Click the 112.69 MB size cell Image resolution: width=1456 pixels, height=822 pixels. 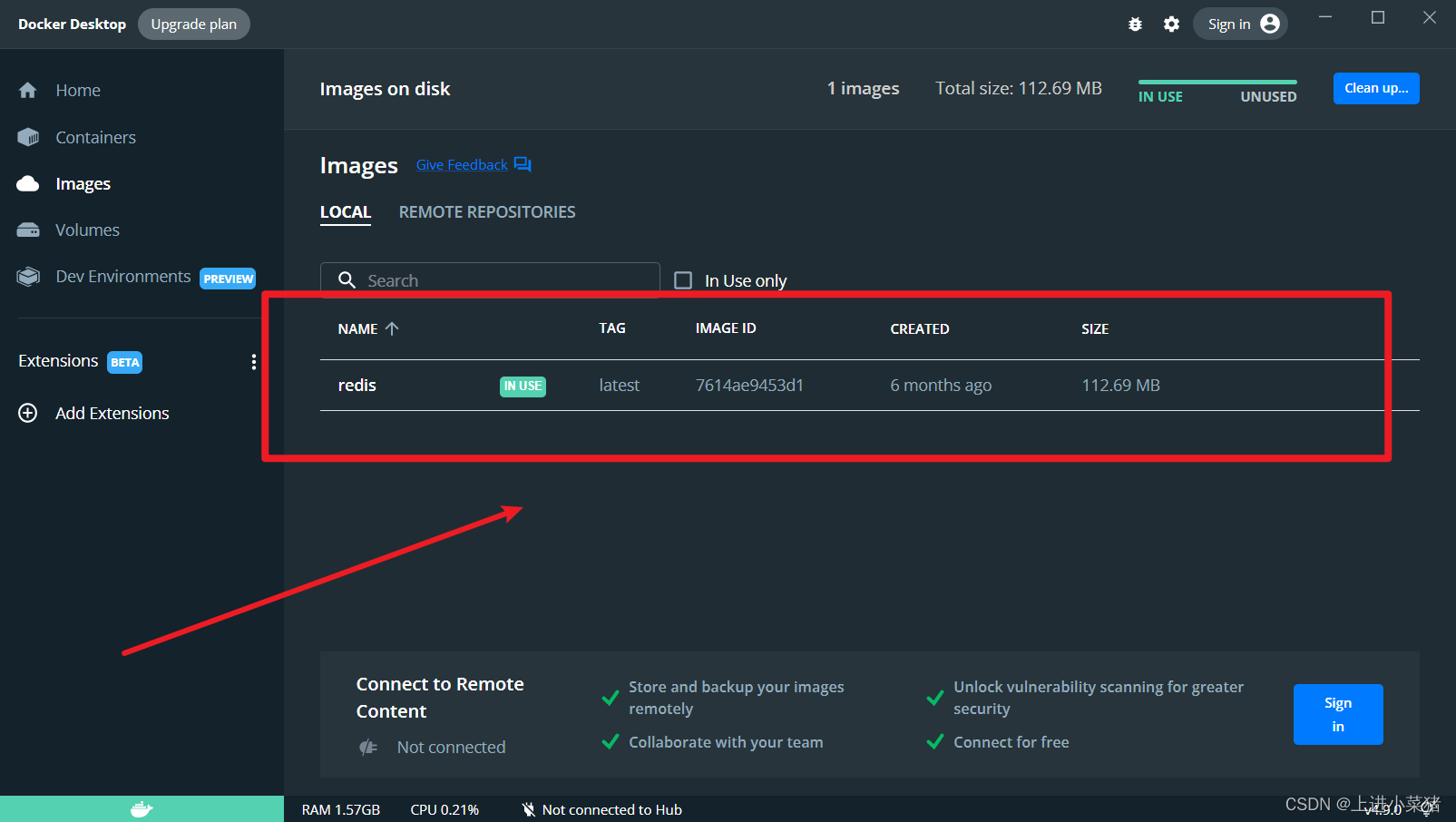click(1120, 385)
